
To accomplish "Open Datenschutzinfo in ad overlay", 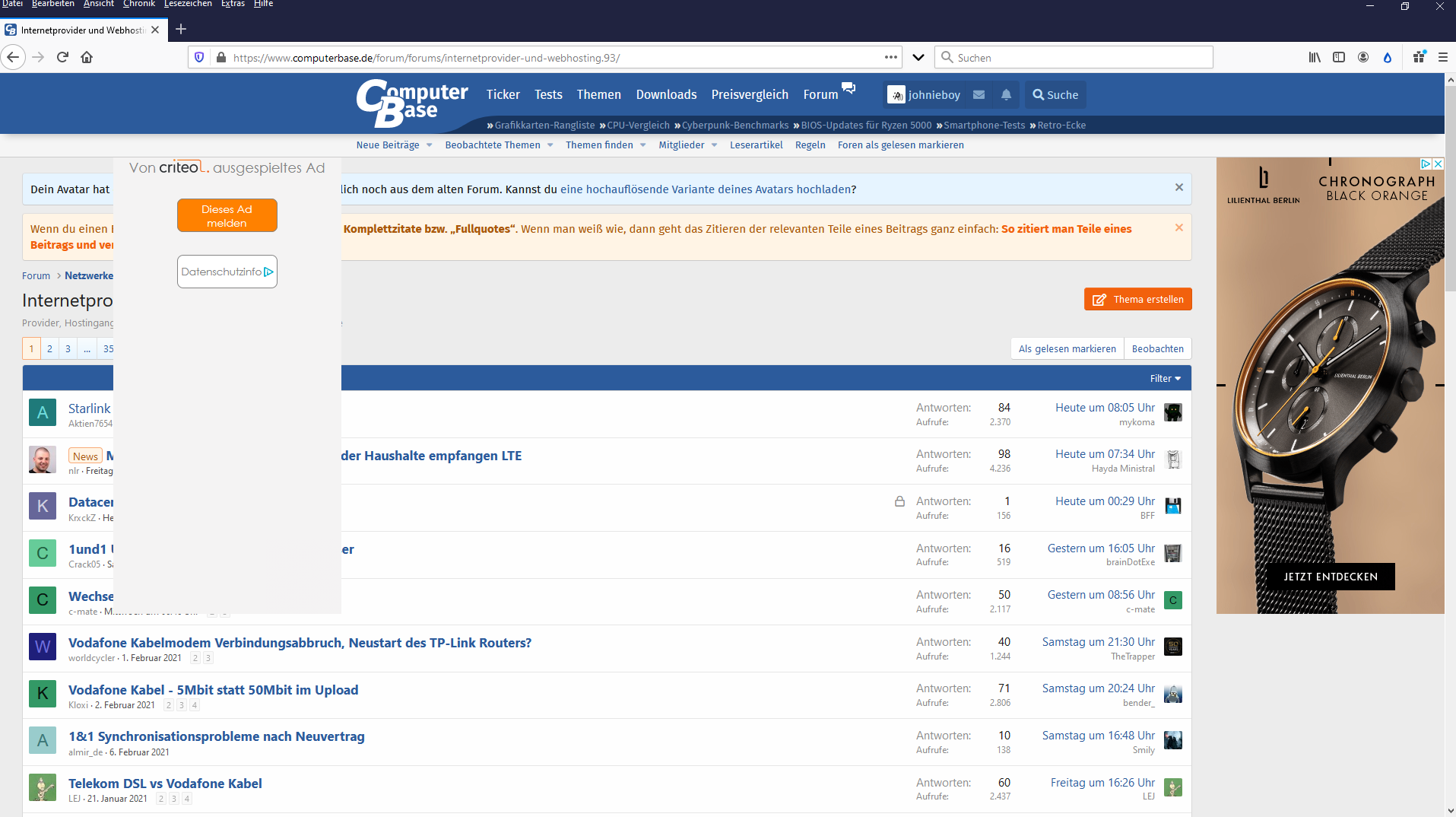I will [x=227, y=272].
